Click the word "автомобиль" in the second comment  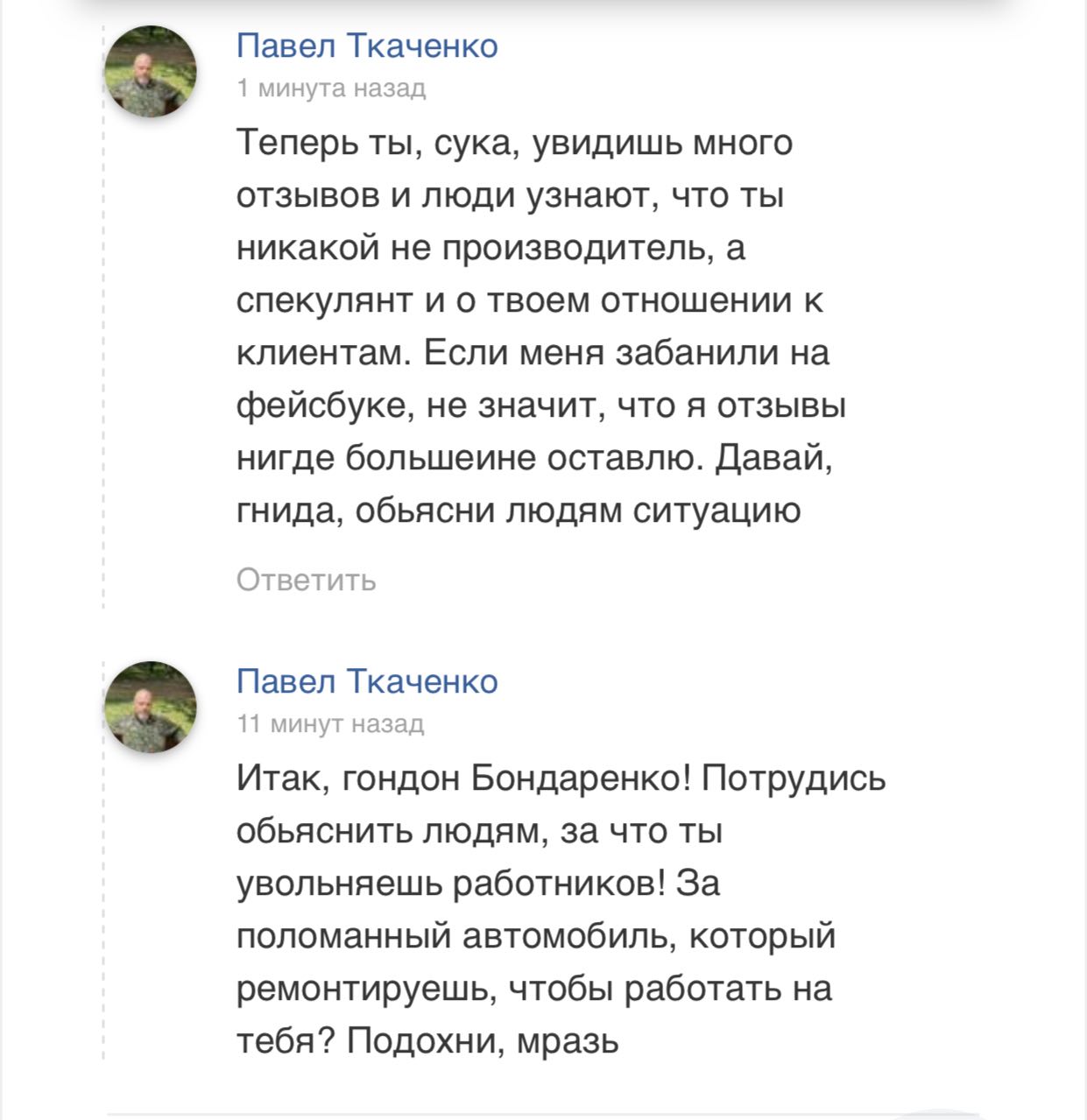coord(568,936)
